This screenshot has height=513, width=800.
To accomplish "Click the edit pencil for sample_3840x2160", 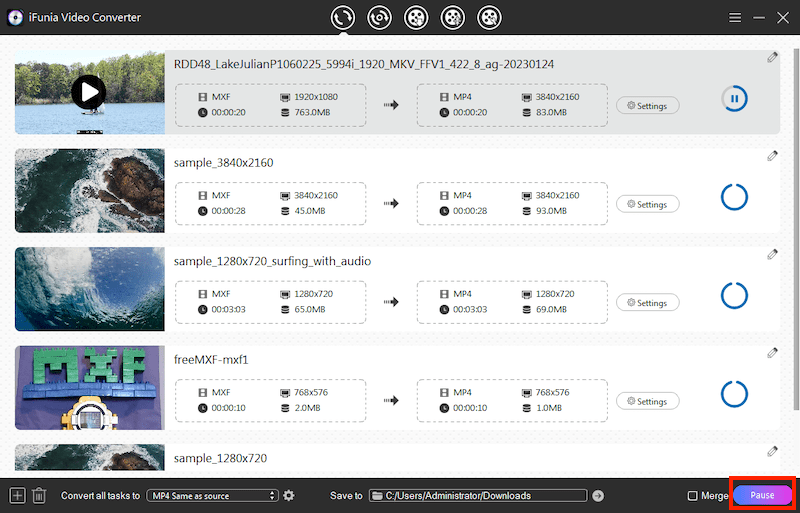I will [x=772, y=156].
